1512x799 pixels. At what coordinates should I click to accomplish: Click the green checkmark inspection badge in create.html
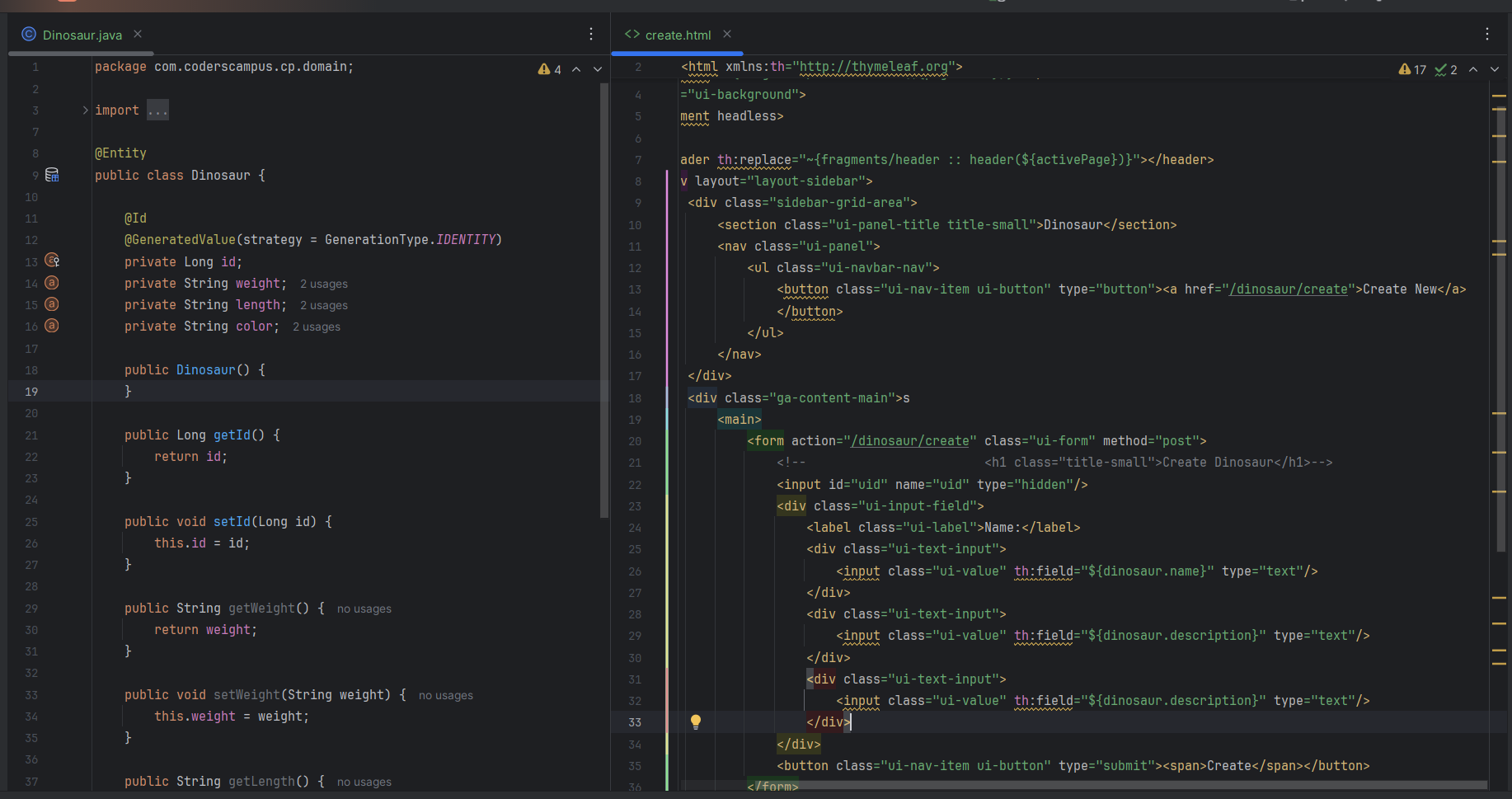pos(1440,69)
